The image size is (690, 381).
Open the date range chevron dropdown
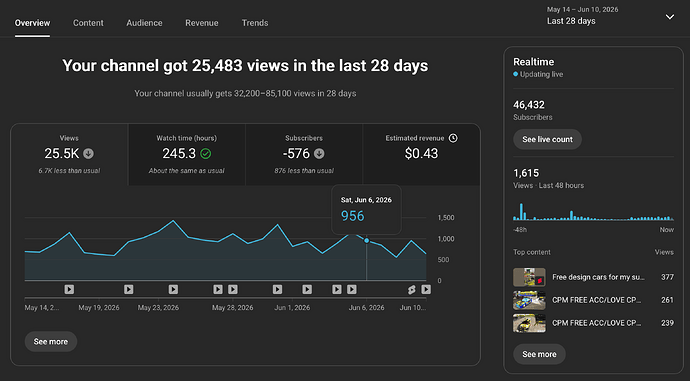(x=670, y=17)
